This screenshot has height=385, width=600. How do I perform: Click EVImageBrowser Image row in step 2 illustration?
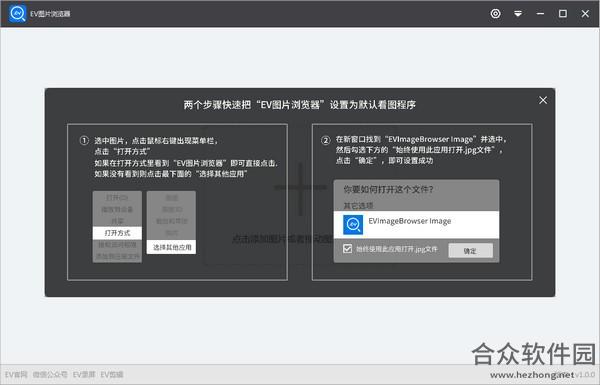point(416,225)
